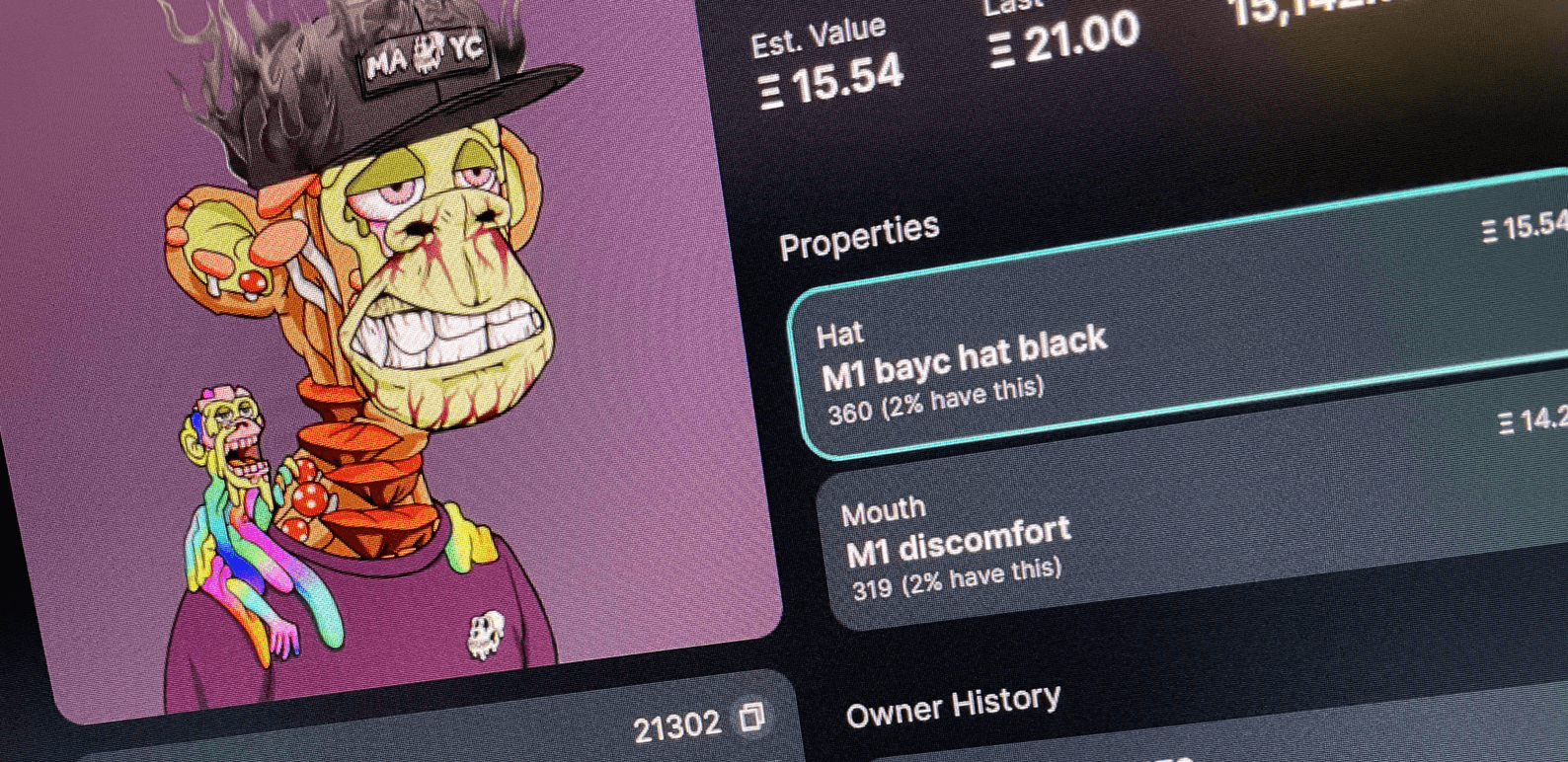Viewport: 1568px width, 762px height.
Task: Click the Mouth label on second card
Action: [884, 511]
